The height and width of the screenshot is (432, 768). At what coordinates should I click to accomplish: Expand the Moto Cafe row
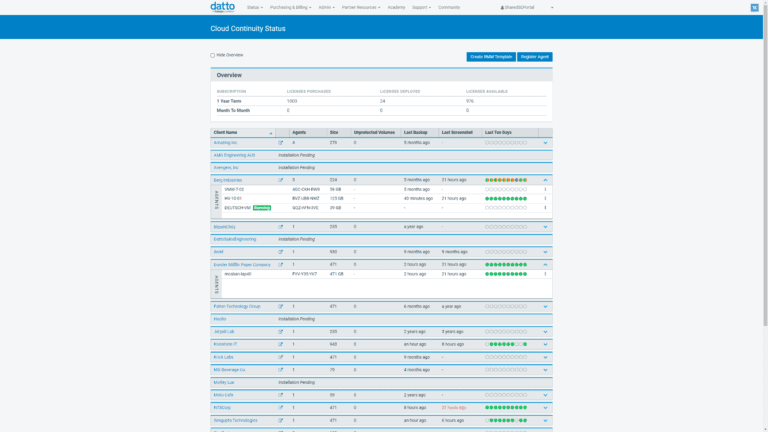coord(545,395)
